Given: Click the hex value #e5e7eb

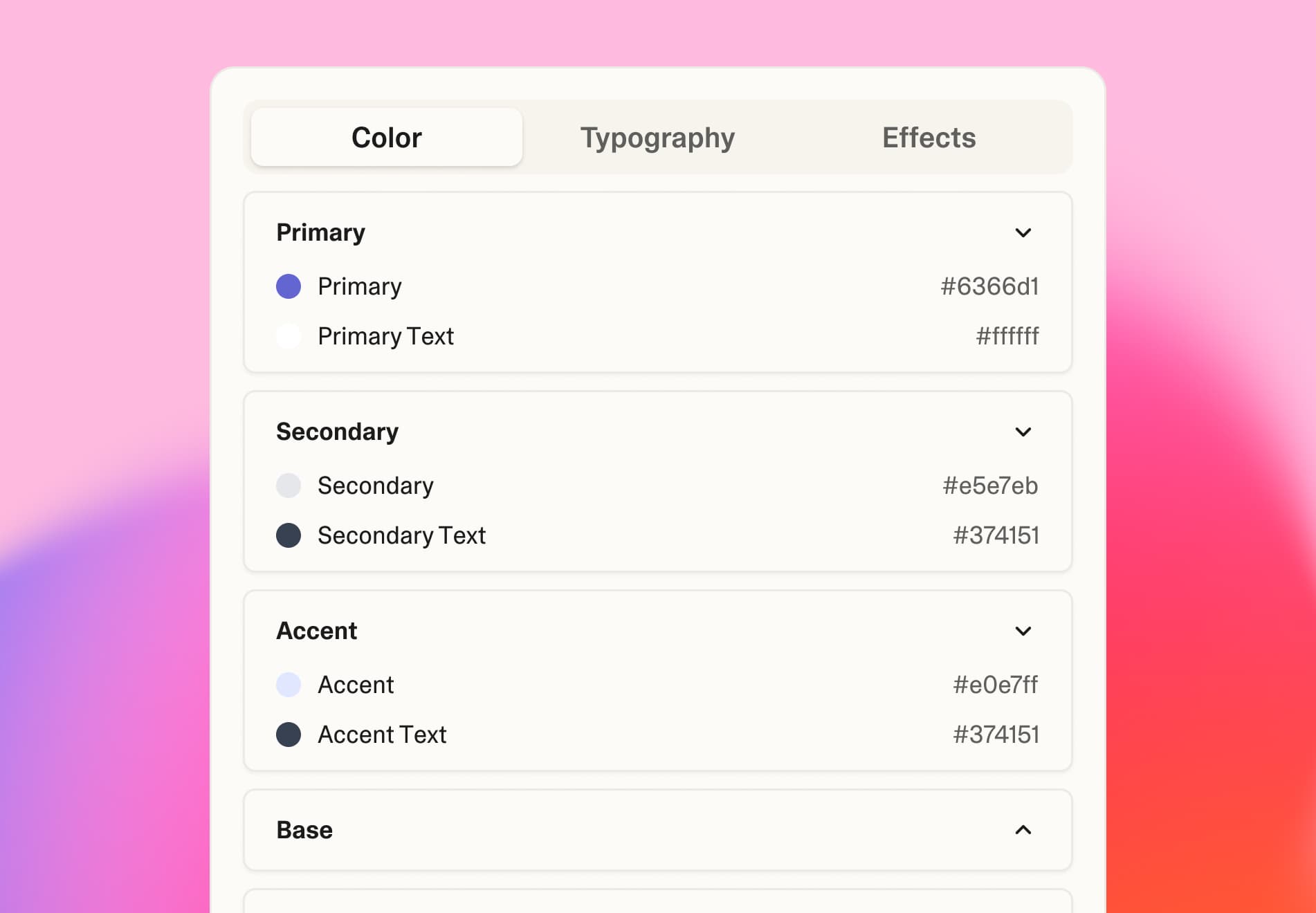Looking at the screenshot, I should pyautogui.click(x=991, y=486).
